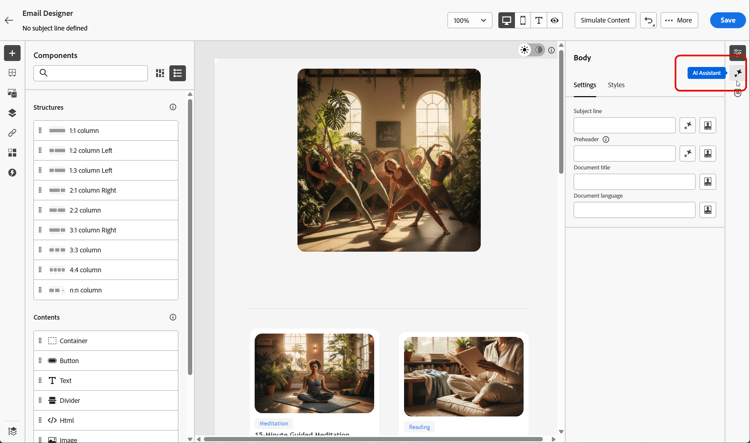
Task: Select the 2:2 column structure
Action: pyautogui.click(x=106, y=210)
